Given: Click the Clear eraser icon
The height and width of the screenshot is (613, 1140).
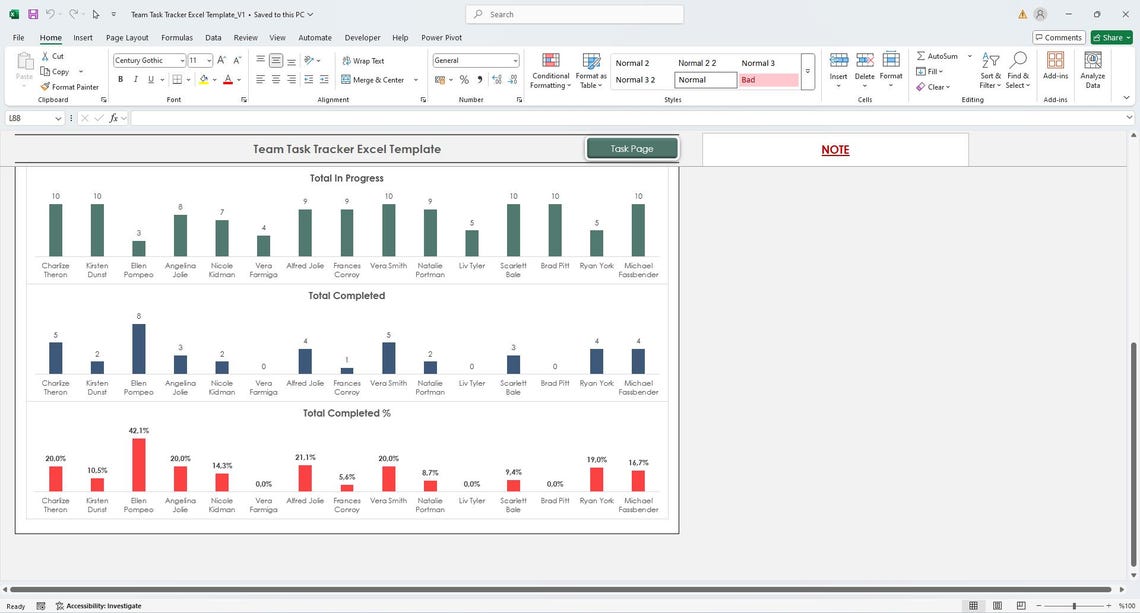Looking at the screenshot, I should (x=920, y=87).
